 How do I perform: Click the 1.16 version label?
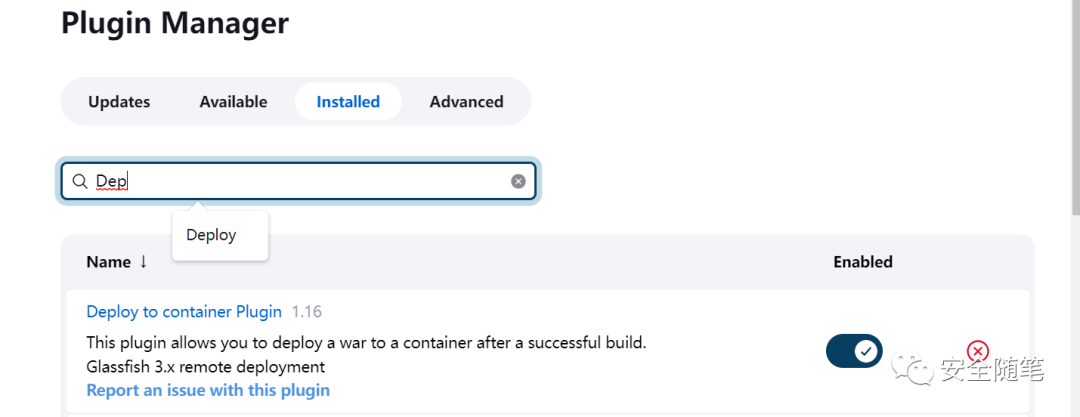click(x=307, y=312)
